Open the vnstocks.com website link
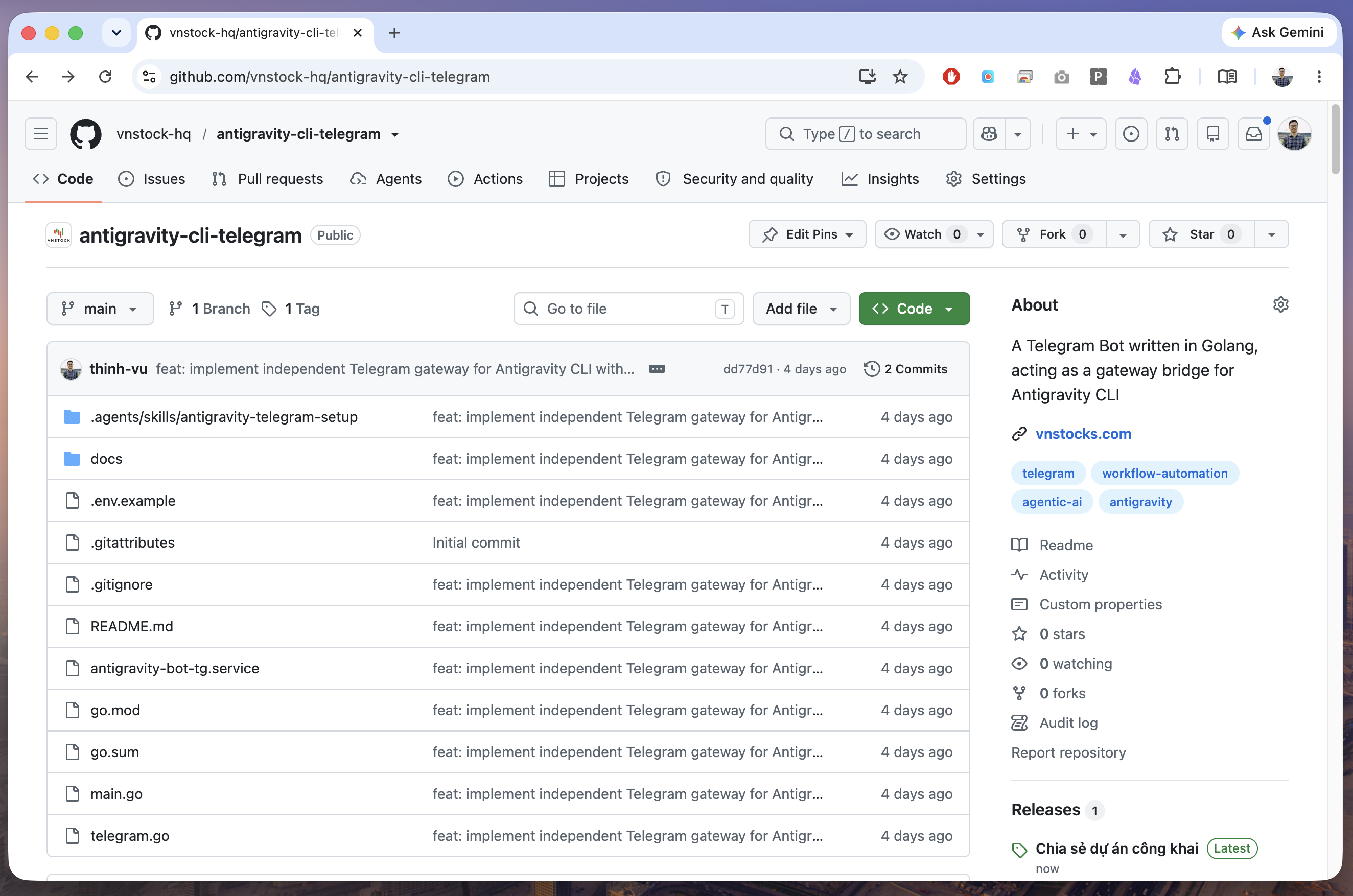1353x896 pixels. (x=1083, y=434)
